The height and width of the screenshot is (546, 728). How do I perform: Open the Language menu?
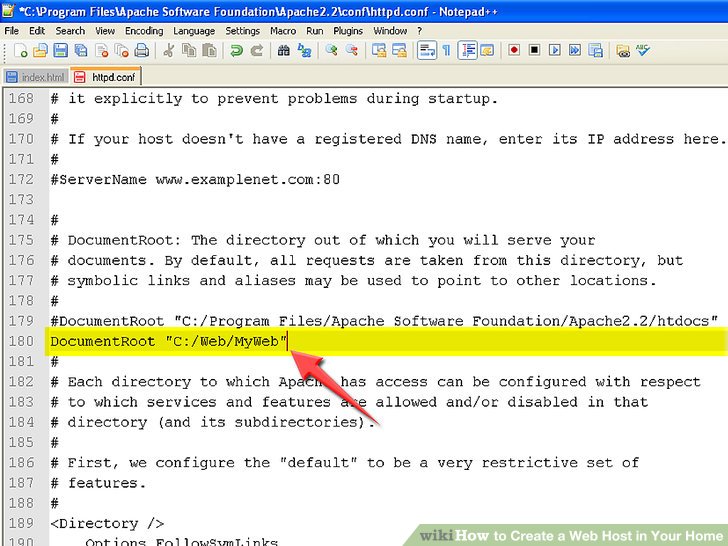[194, 31]
